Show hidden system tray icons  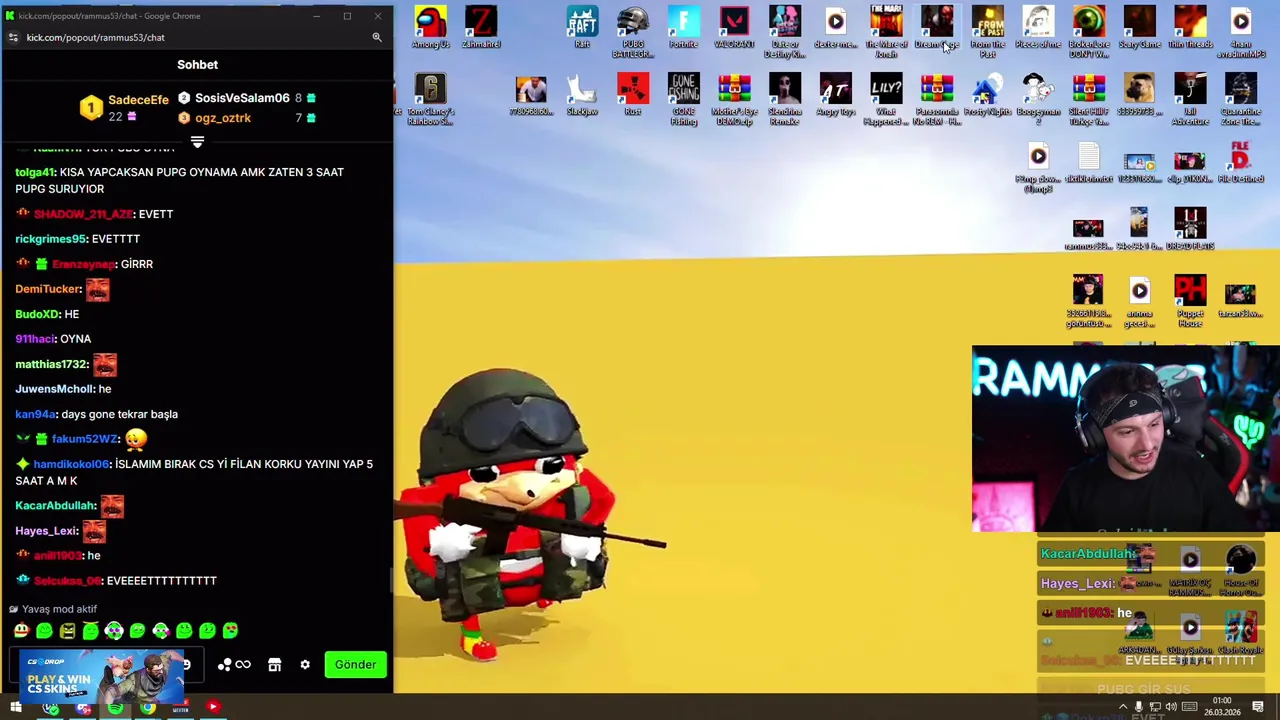click(1123, 708)
